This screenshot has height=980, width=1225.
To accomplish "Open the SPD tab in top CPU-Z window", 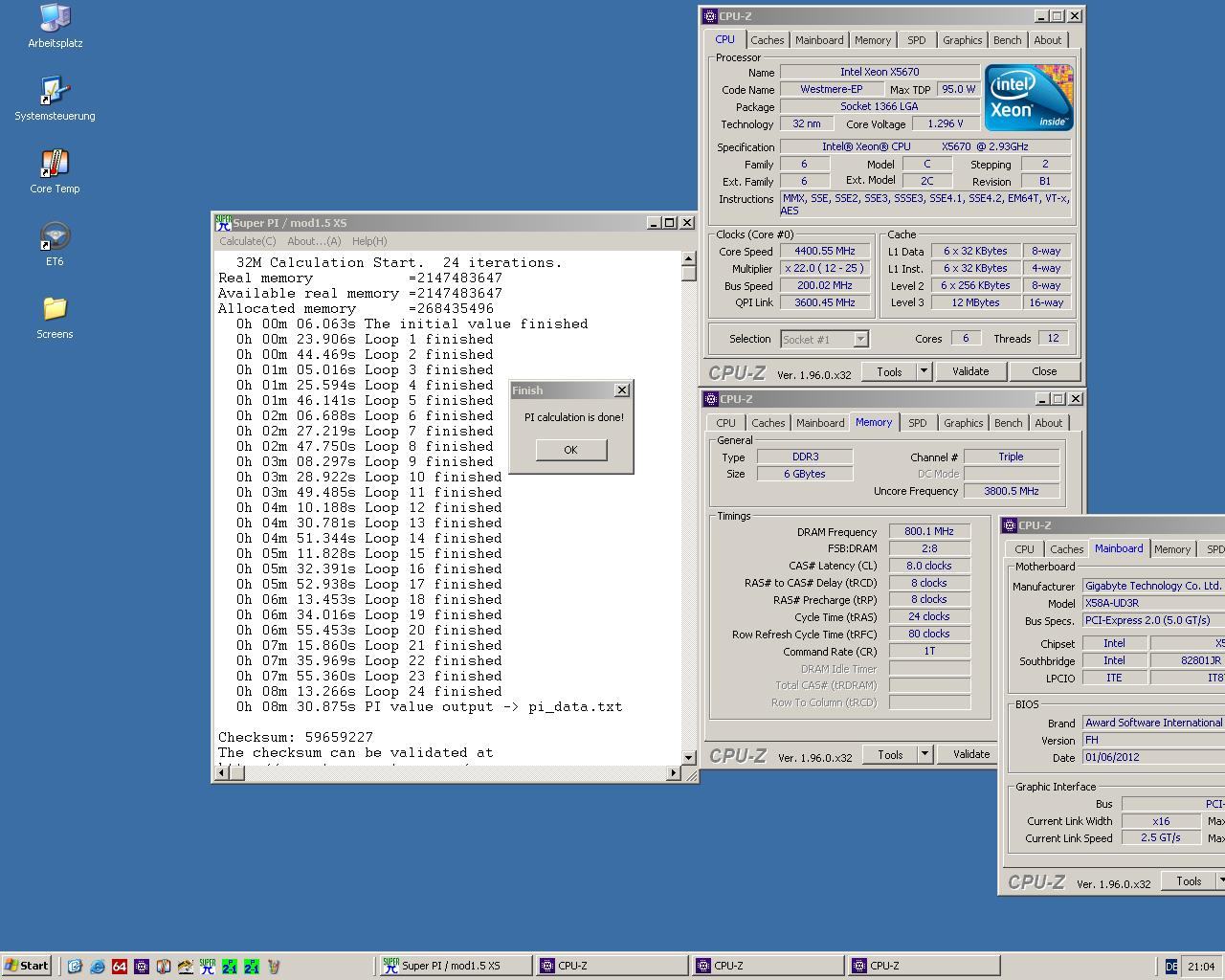I will point(916,40).
